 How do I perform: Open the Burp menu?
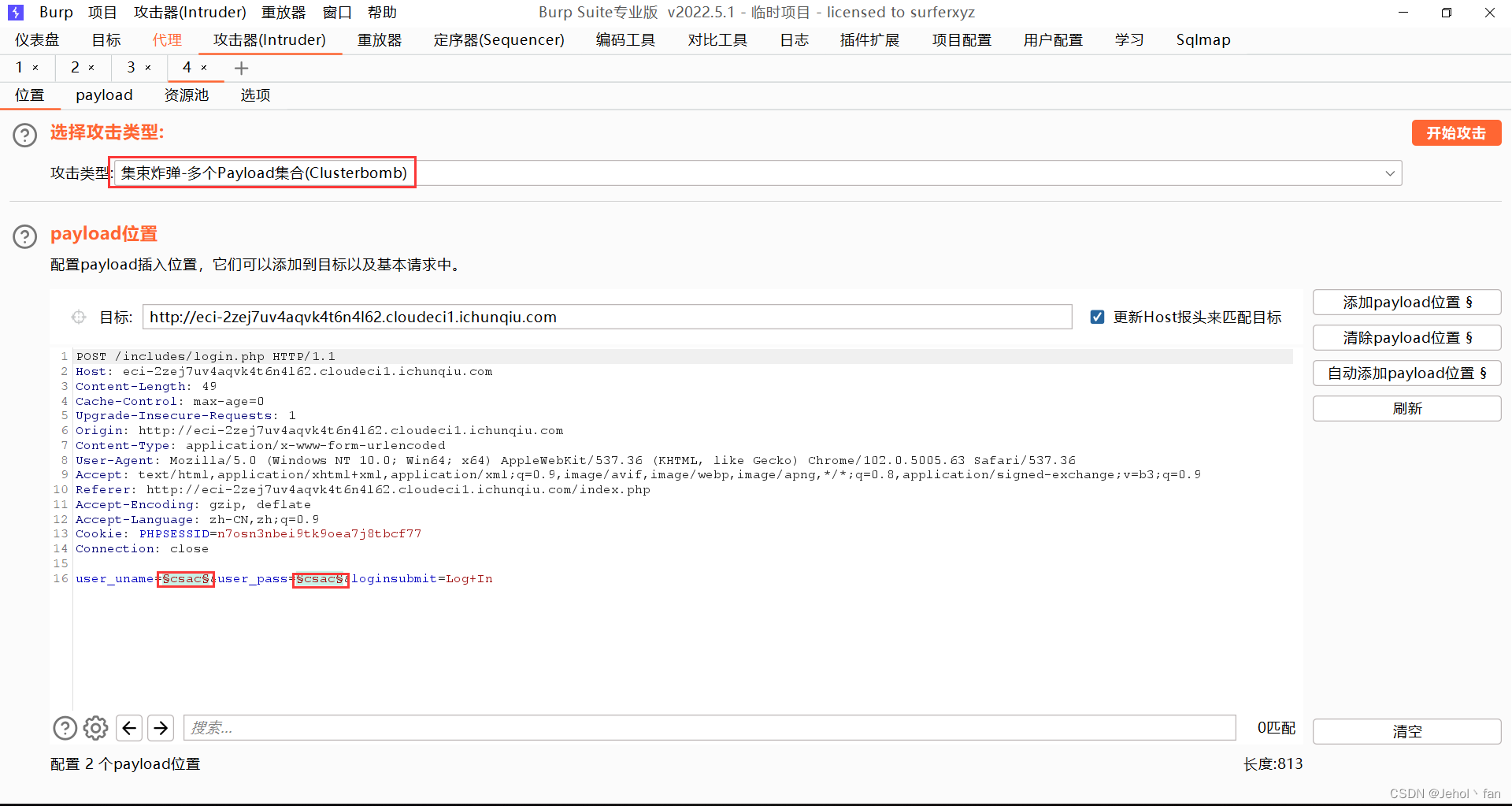(56, 13)
